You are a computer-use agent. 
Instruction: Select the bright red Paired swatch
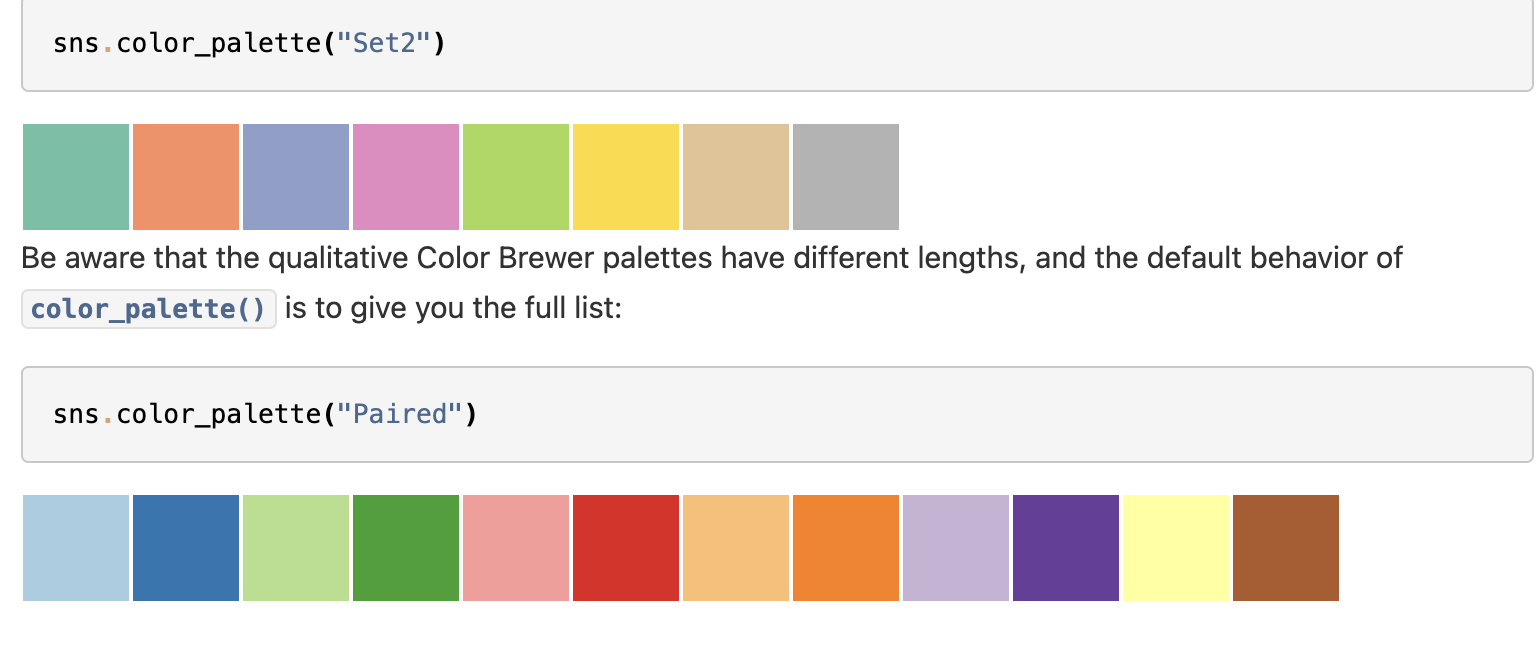626,548
